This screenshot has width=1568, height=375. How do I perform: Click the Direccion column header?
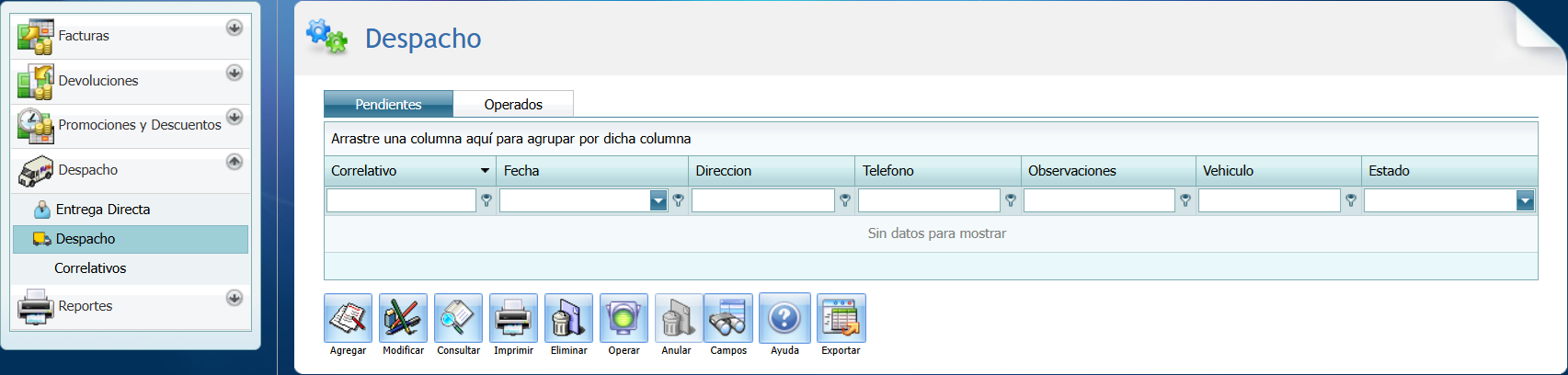coord(772,171)
